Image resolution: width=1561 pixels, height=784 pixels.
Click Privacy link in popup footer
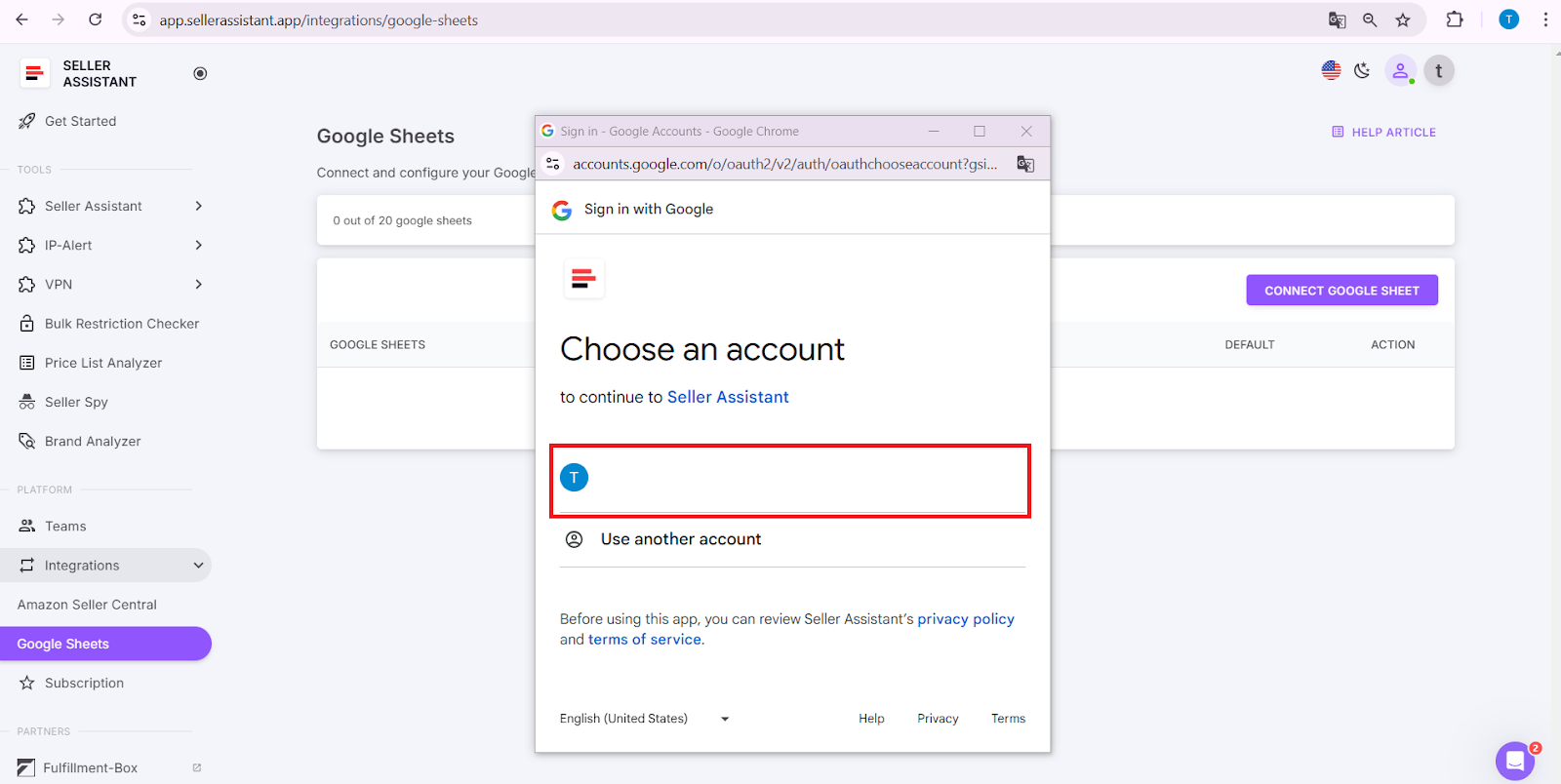point(938,719)
